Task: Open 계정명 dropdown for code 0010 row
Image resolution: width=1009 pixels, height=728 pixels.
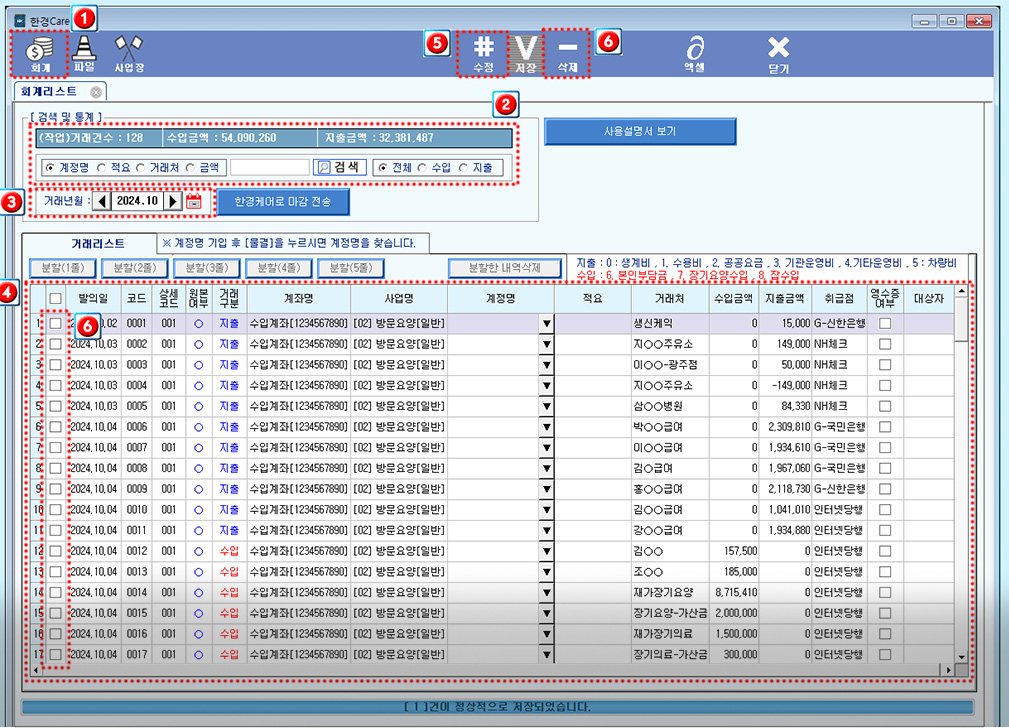Action: click(546, 510)
